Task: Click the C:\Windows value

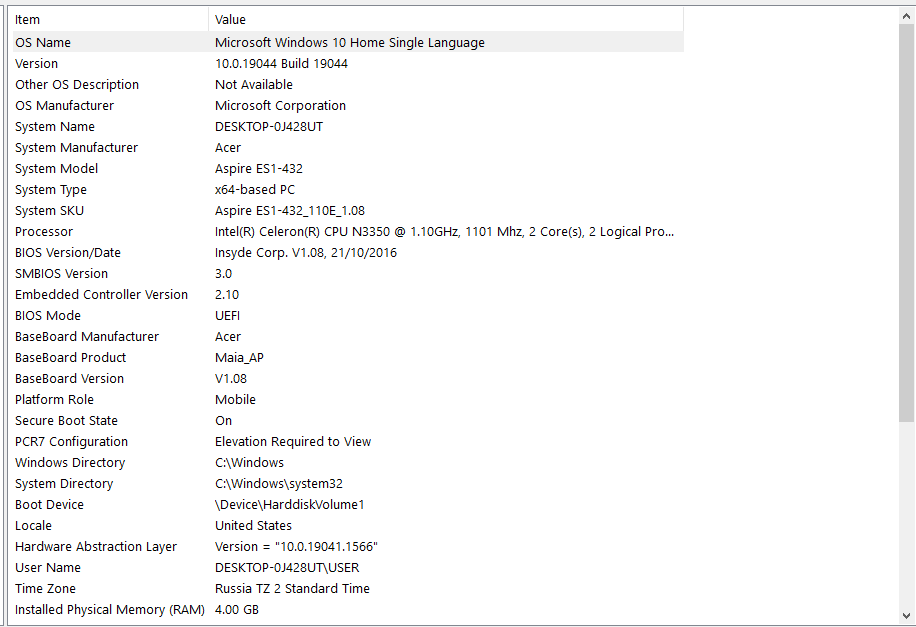Action: (x=249, y=463)
